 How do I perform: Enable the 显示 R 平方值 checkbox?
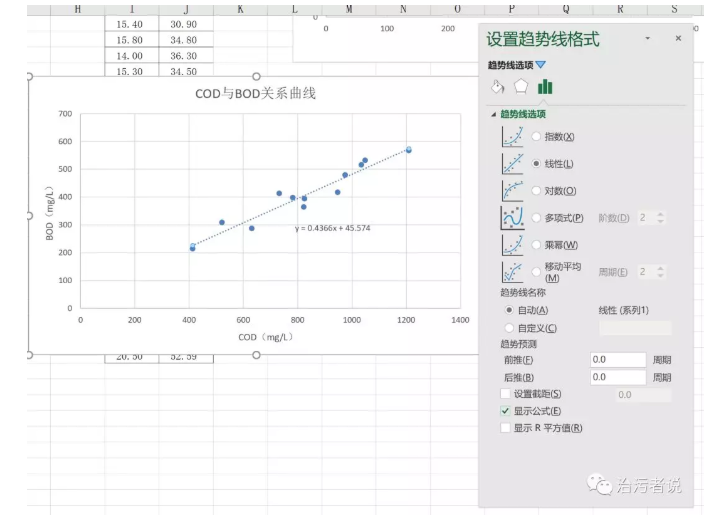[506, 428]
